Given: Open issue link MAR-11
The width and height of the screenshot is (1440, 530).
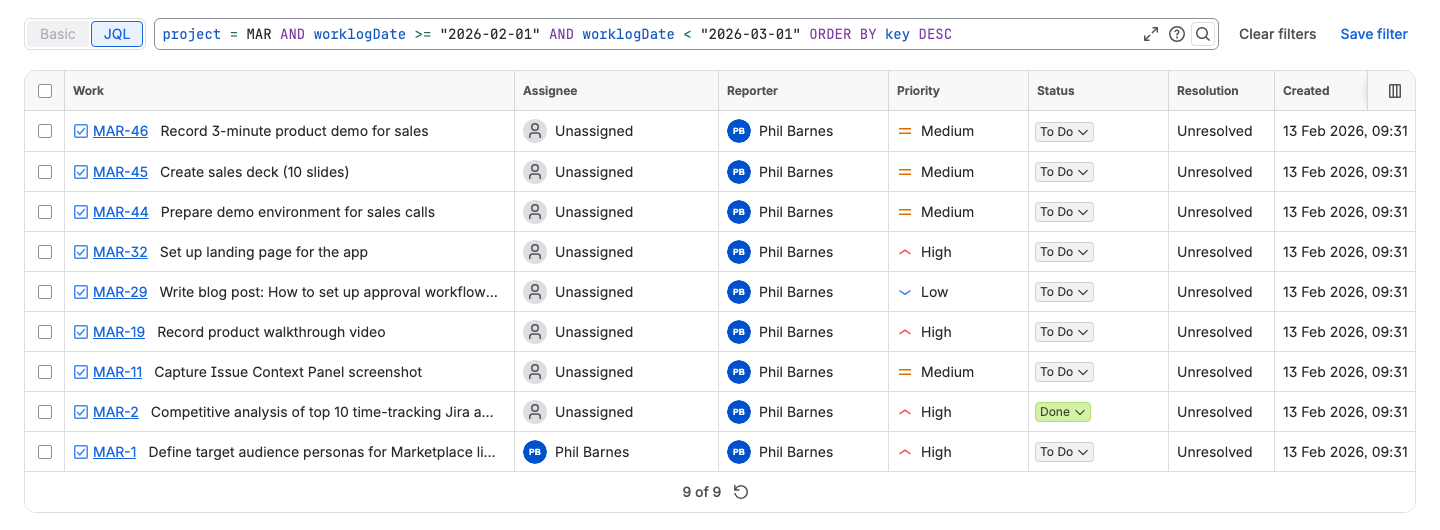Looking at the screenshot, I should tap(117, 372).
